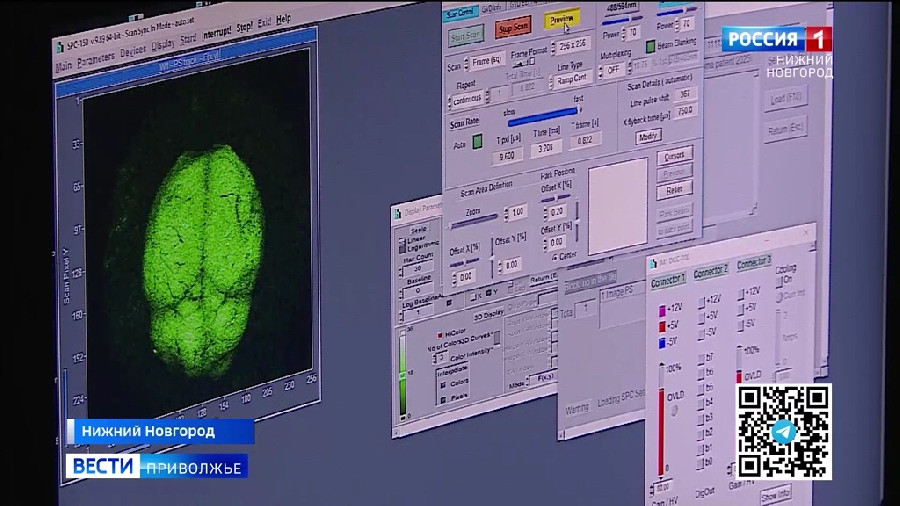Toggle the blue -5V box, Connector 1
The image size is (900, 506).
point(661,342)
